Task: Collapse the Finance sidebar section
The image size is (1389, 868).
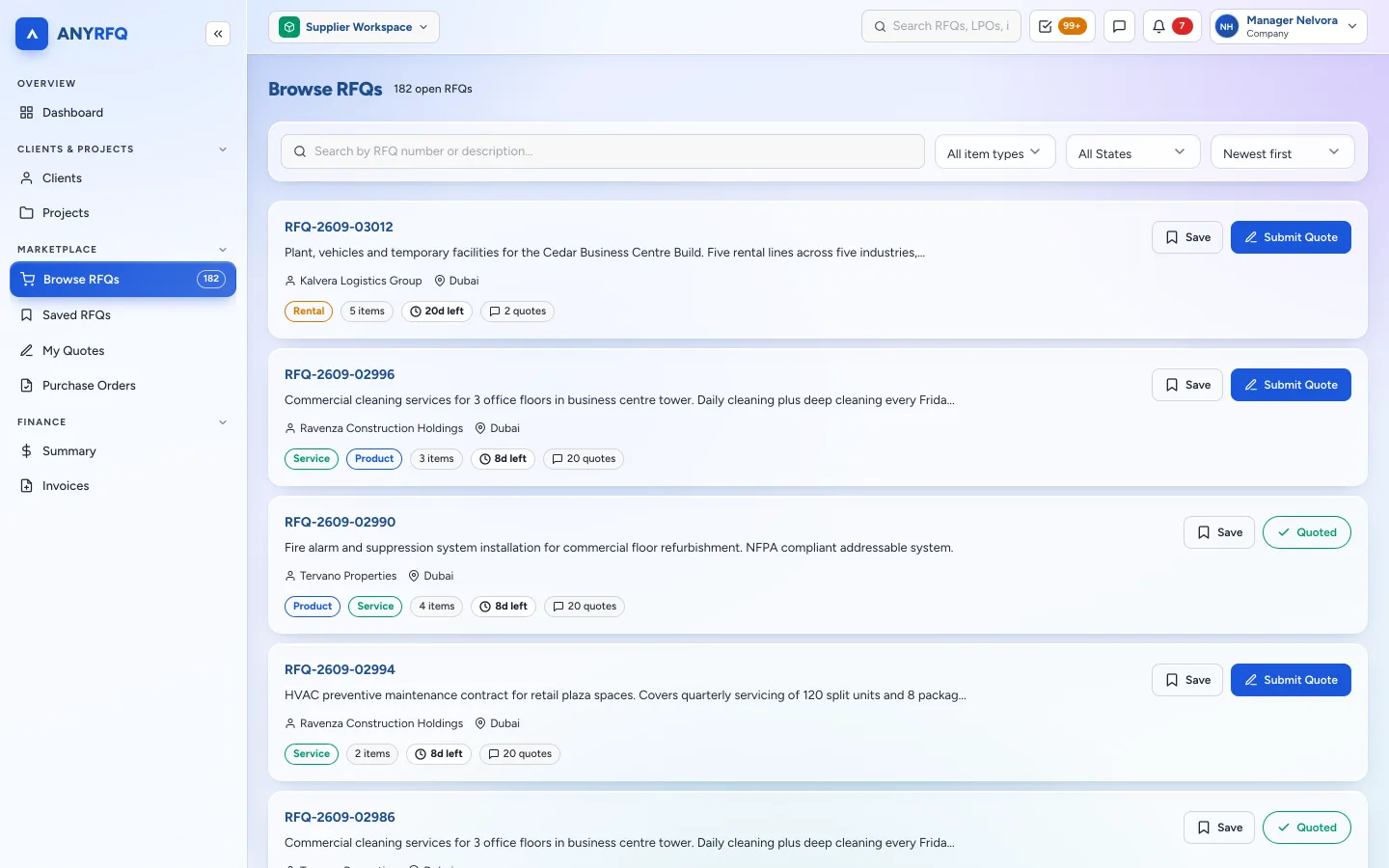Action: [x=223, y=422]
